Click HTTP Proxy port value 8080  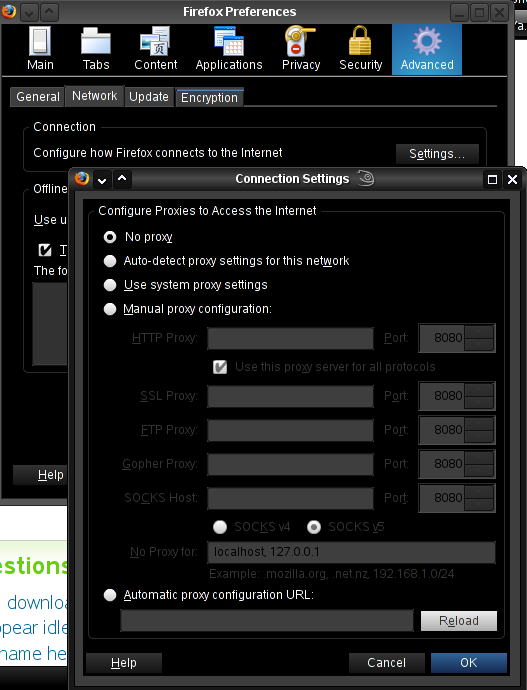point(448,338)
